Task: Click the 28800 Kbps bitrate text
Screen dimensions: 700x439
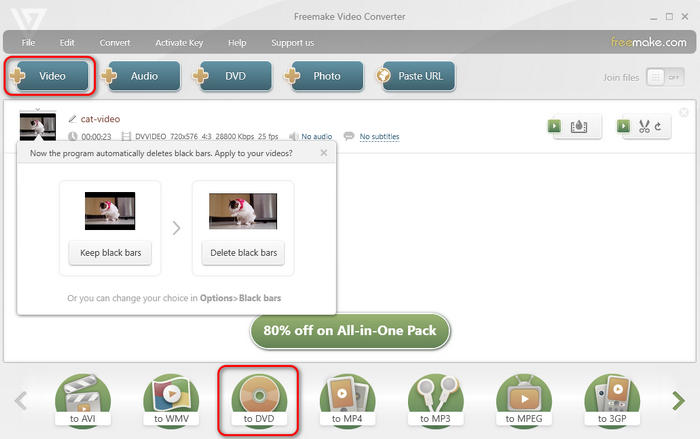Action: (235, 136)
